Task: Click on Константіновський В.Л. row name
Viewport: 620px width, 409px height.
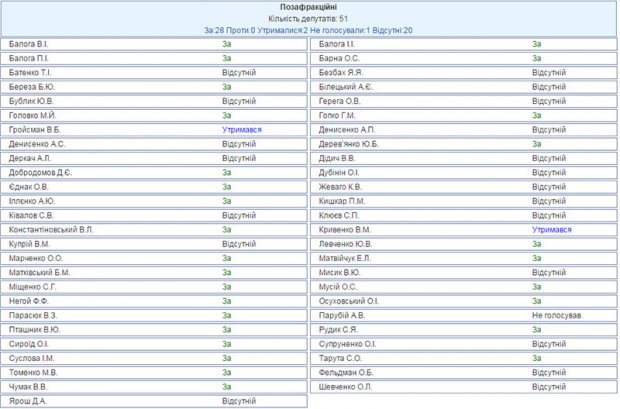Action: click(51, 229)
